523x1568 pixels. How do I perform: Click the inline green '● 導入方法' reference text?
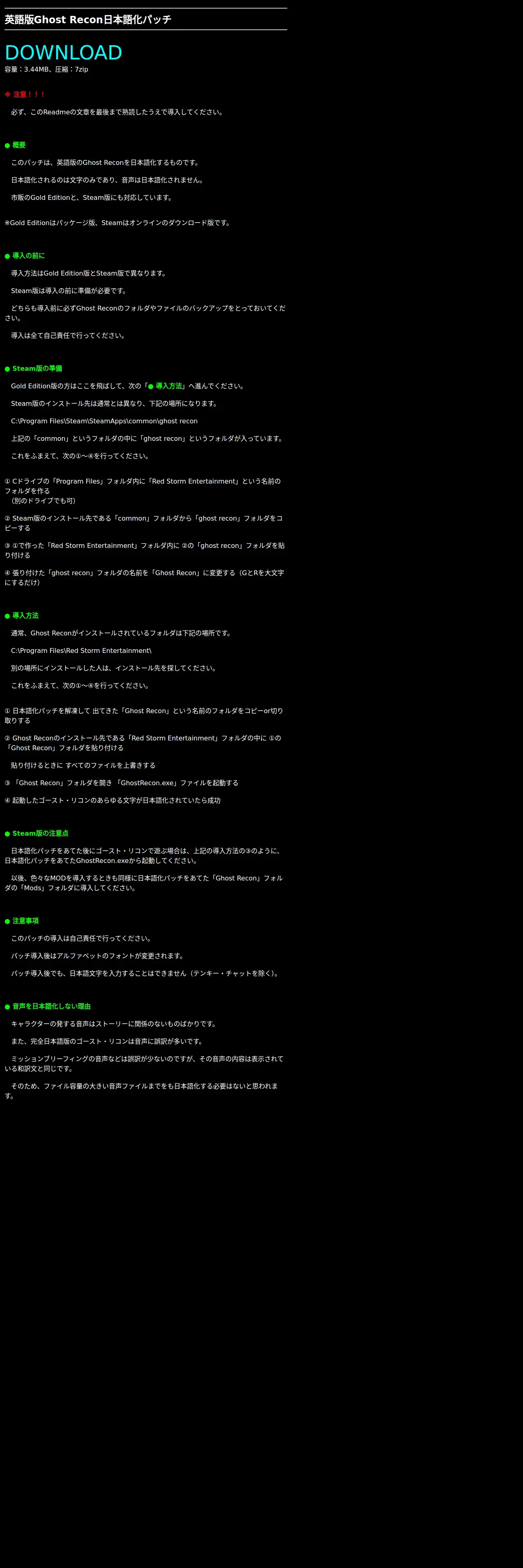pyautogui.click(x=165, y=386)
